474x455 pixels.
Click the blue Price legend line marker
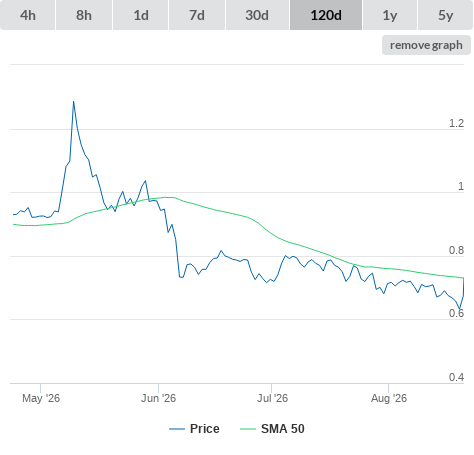177,429
